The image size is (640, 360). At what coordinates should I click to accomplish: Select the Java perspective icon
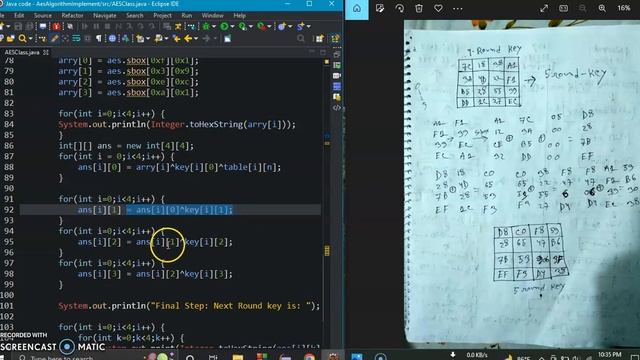(x=336, y=38)
